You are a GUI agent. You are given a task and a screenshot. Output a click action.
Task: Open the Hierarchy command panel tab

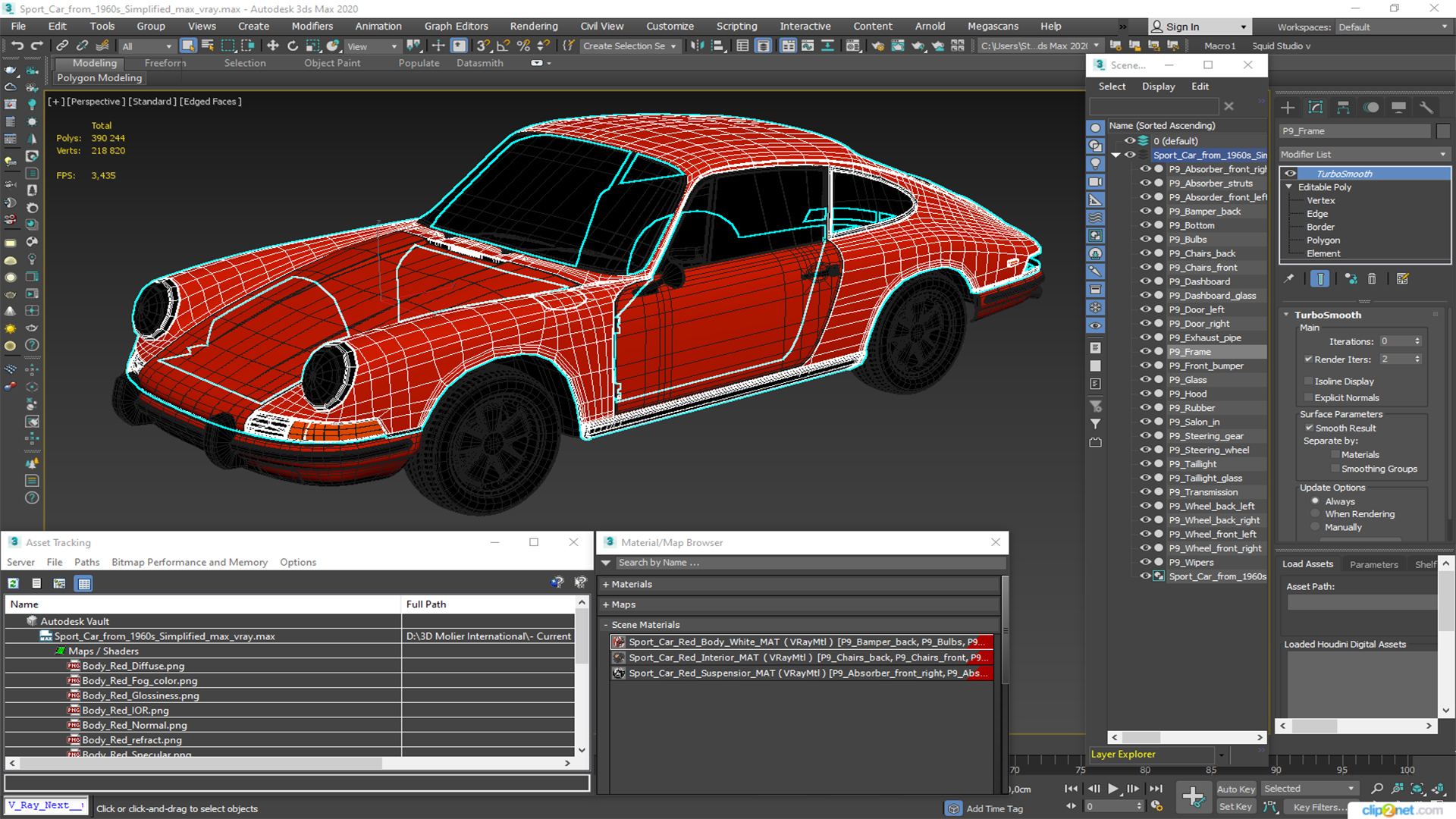(1343, 107)
